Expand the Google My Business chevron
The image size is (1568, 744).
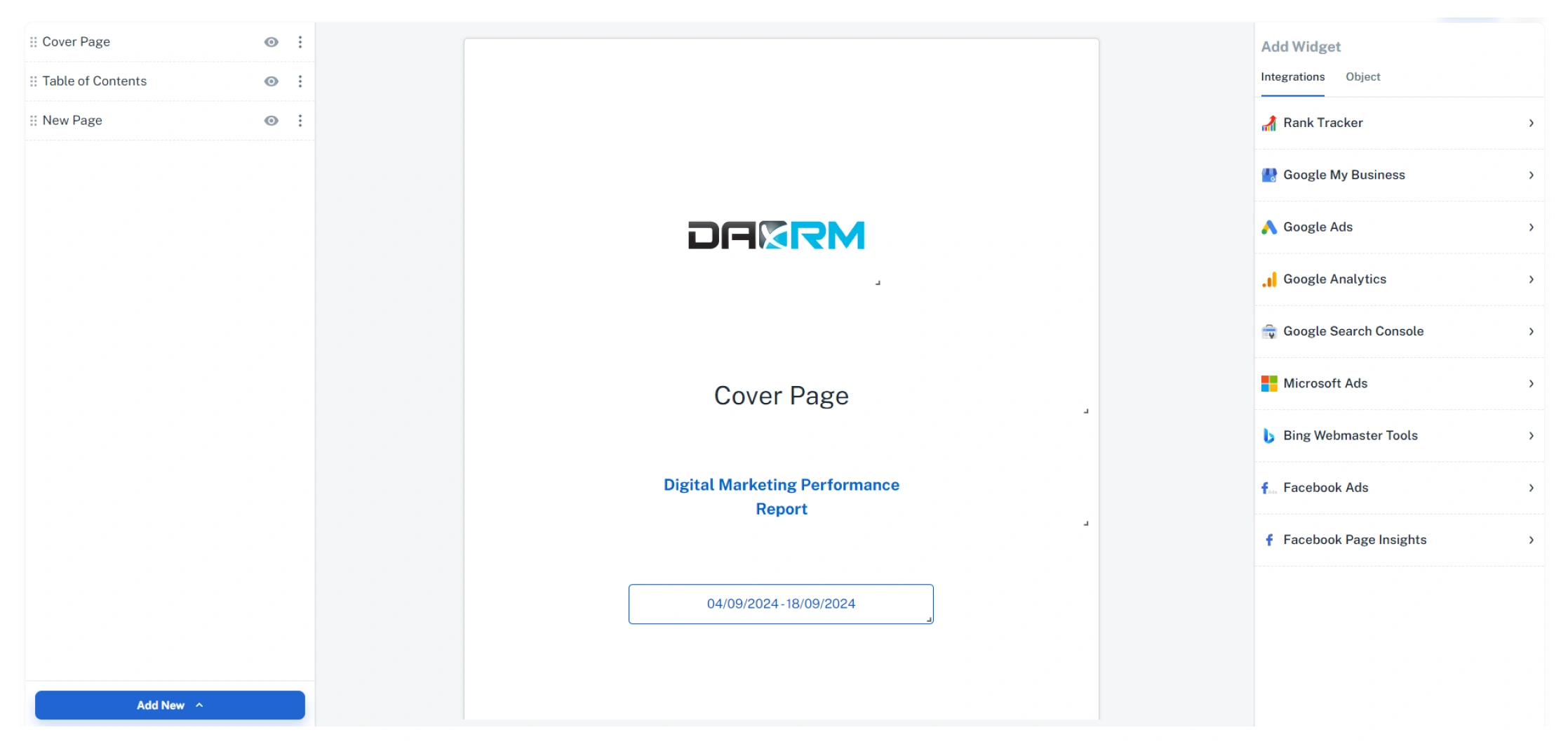(x=1532, y=175)
